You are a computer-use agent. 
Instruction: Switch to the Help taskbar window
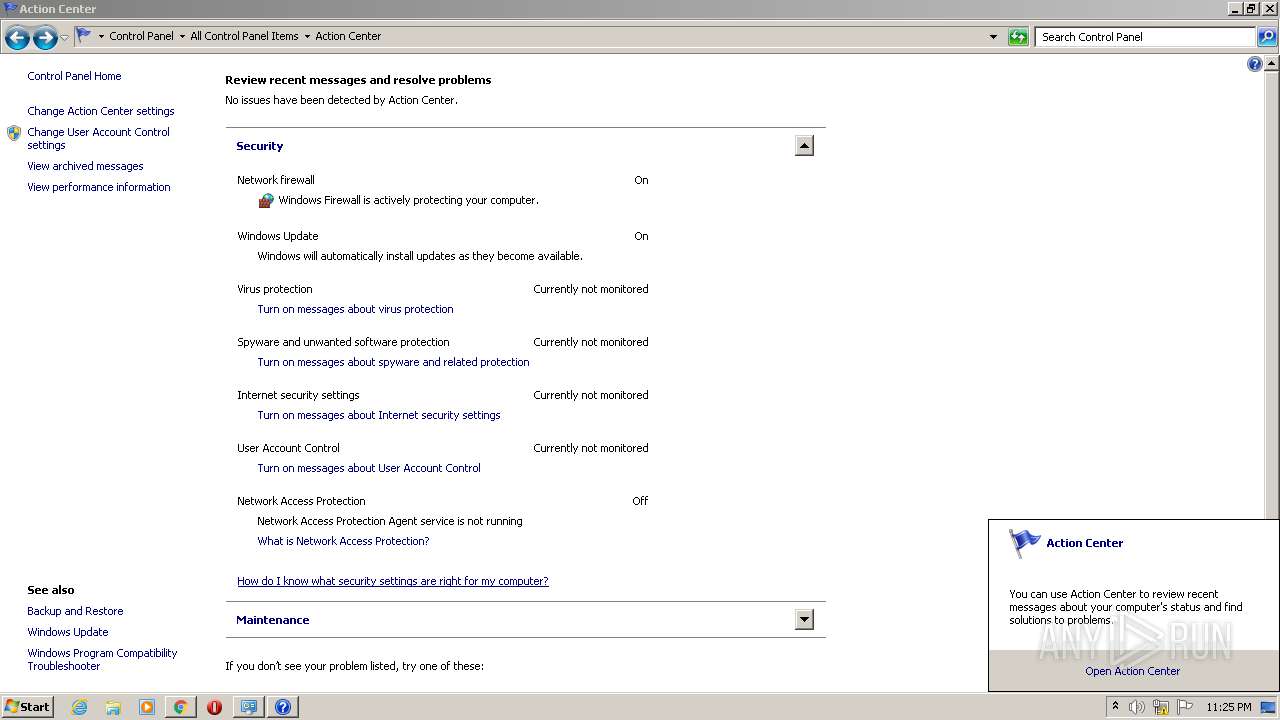coord(283,707)
